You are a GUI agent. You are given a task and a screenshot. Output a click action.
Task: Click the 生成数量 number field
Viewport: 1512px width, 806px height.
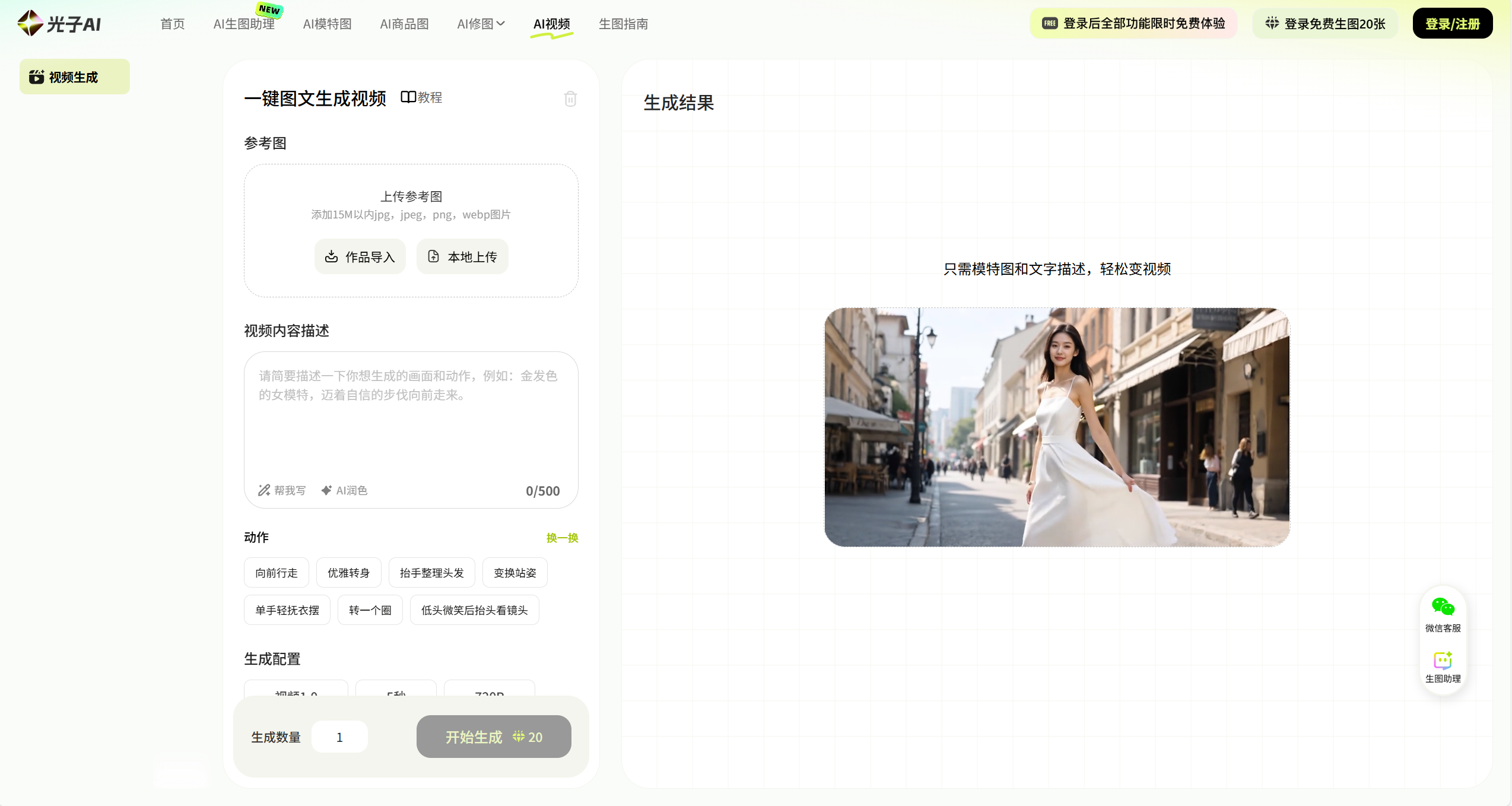pyautogui.click(x=339, y=737)
